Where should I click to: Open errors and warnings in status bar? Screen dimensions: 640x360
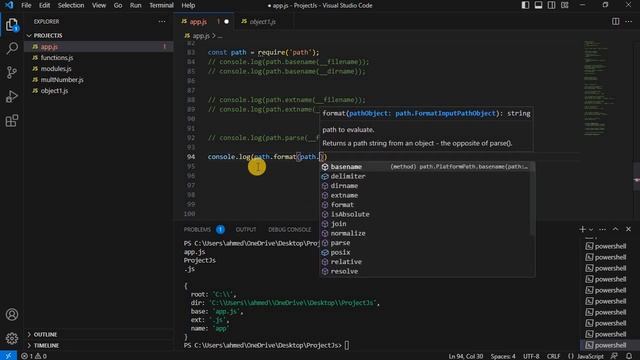pyautogui.click(x=34, y=356)
